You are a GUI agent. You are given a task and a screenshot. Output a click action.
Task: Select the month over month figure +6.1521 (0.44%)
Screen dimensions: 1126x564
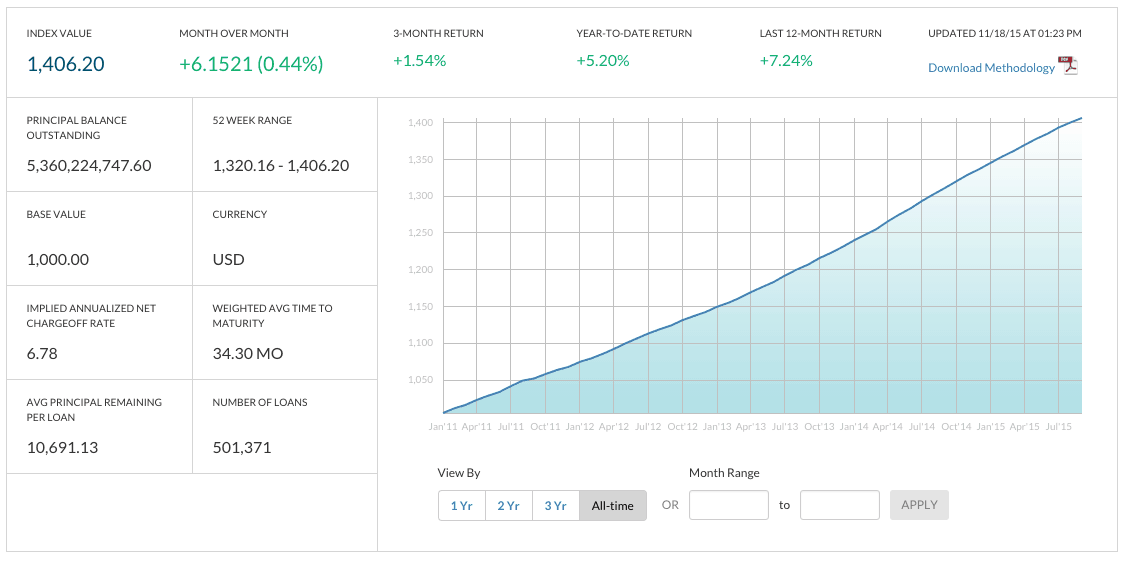point(251,65)
